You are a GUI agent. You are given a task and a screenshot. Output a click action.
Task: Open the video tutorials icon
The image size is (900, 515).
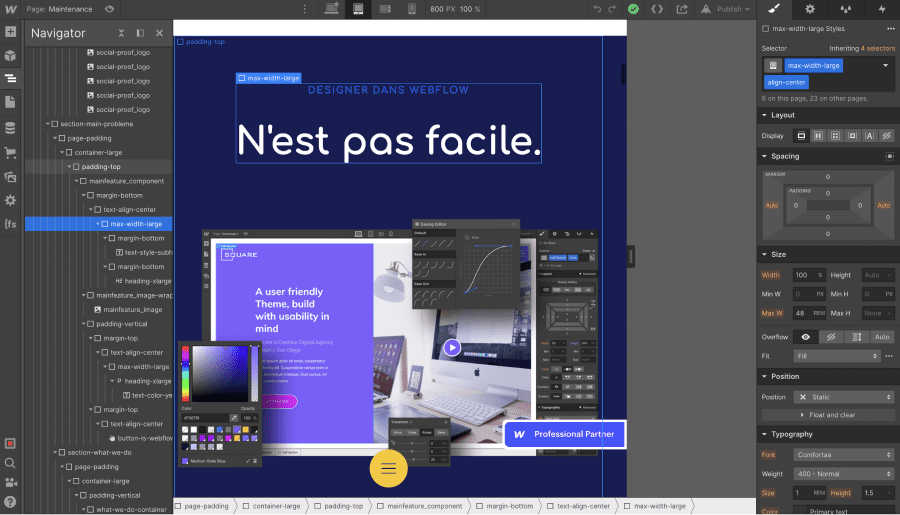[10, 482]
